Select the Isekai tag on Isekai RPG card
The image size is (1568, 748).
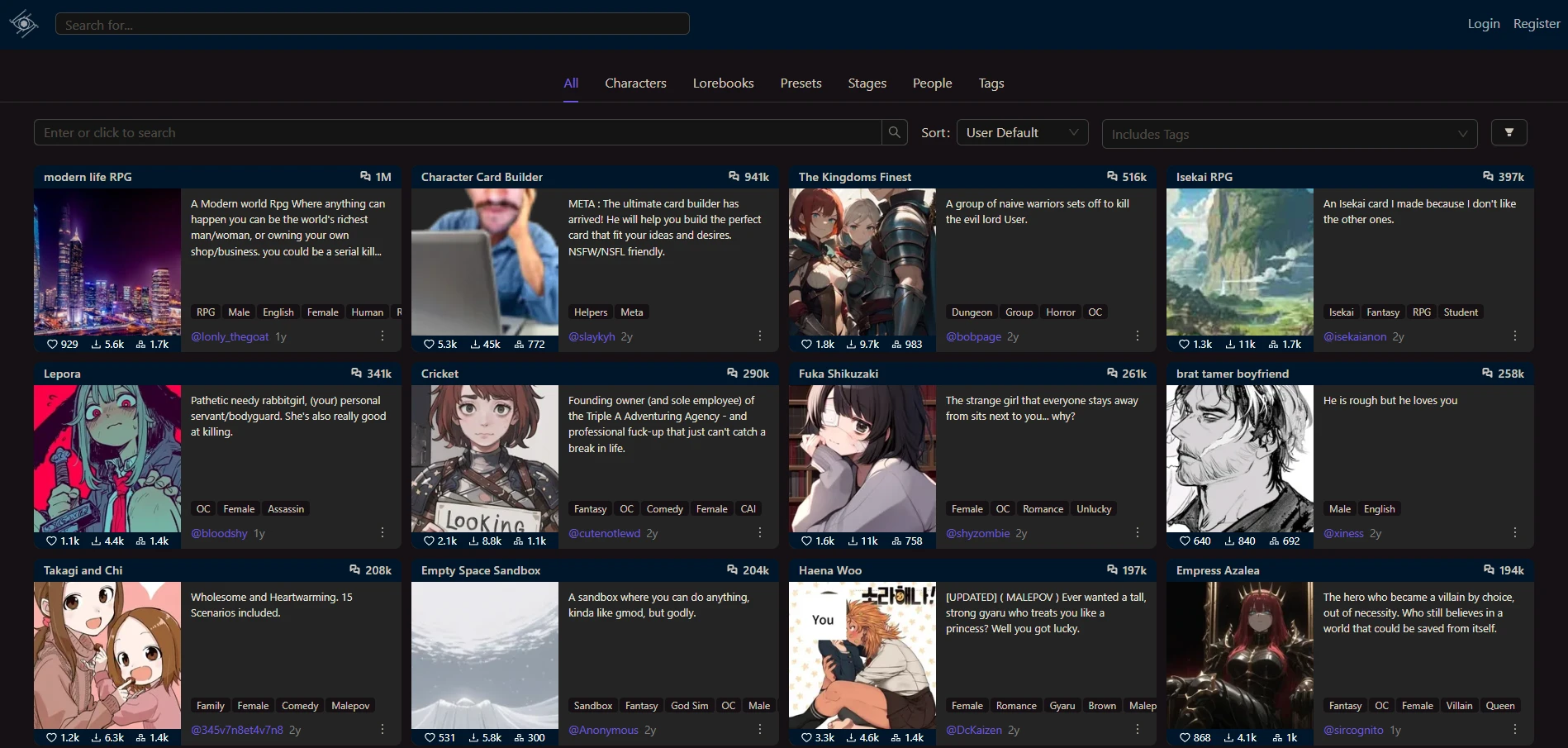(1341, 312)
